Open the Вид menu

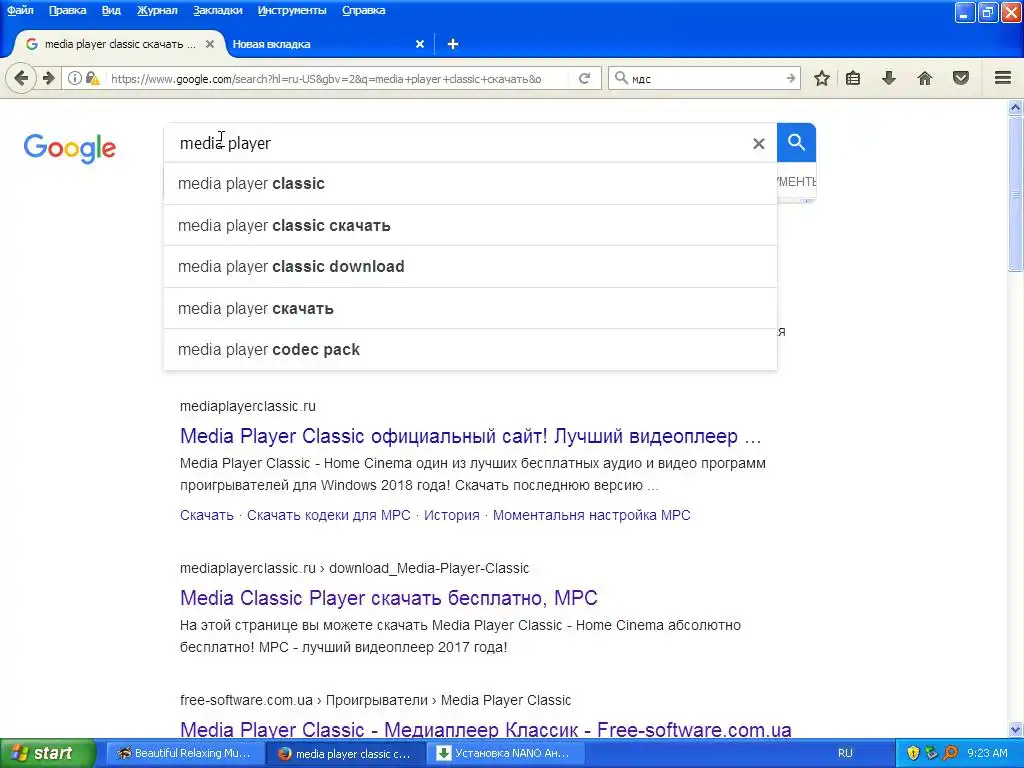[111, 10]
